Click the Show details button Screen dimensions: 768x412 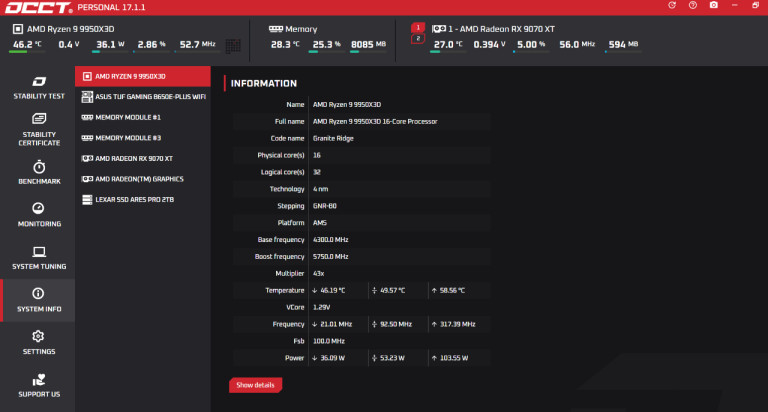tap(255, 385)
